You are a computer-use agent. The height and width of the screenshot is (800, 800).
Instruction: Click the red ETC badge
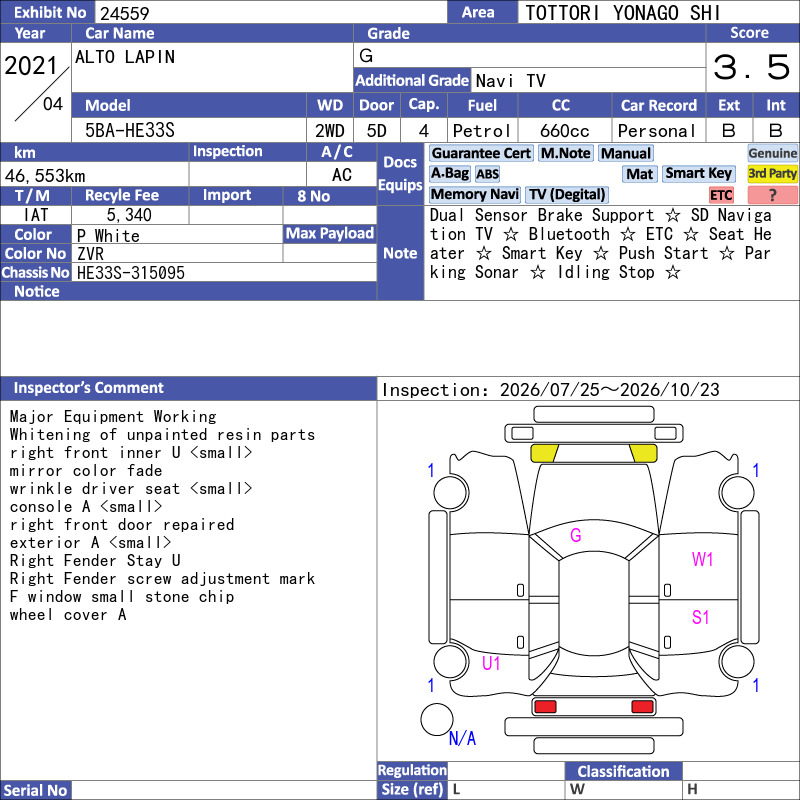(721, 195)
